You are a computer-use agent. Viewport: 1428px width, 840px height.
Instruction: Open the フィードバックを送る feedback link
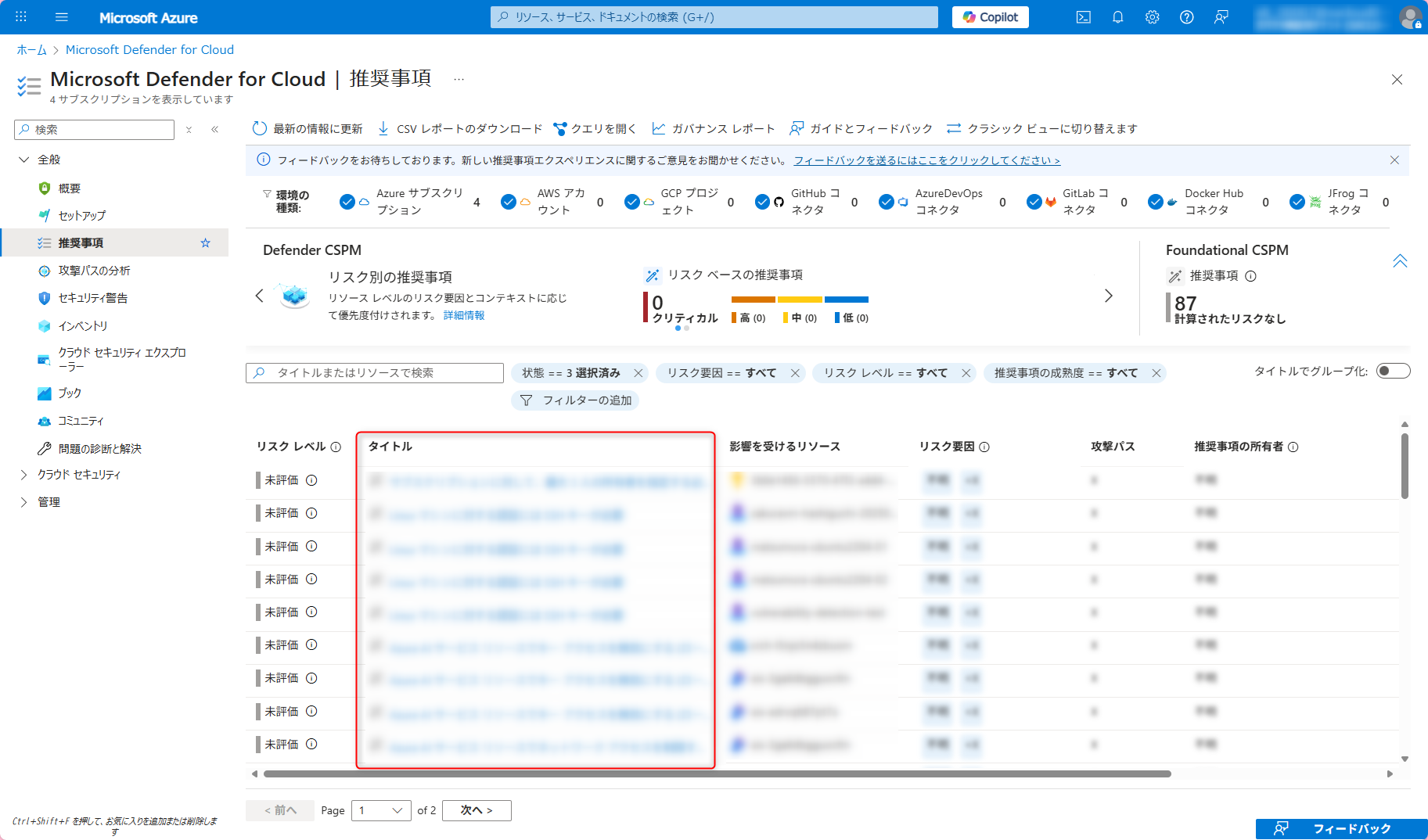point(927,160)
